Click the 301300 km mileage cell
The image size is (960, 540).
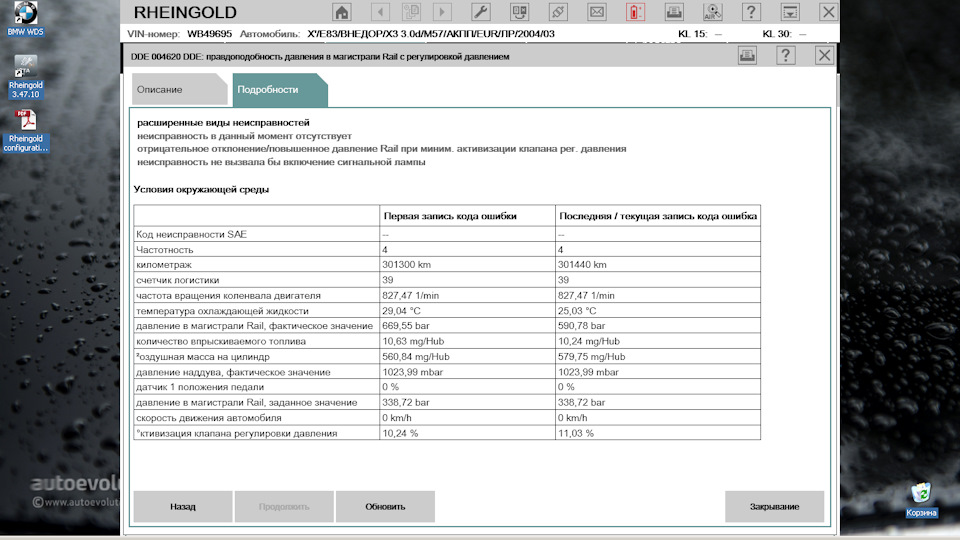467,264
